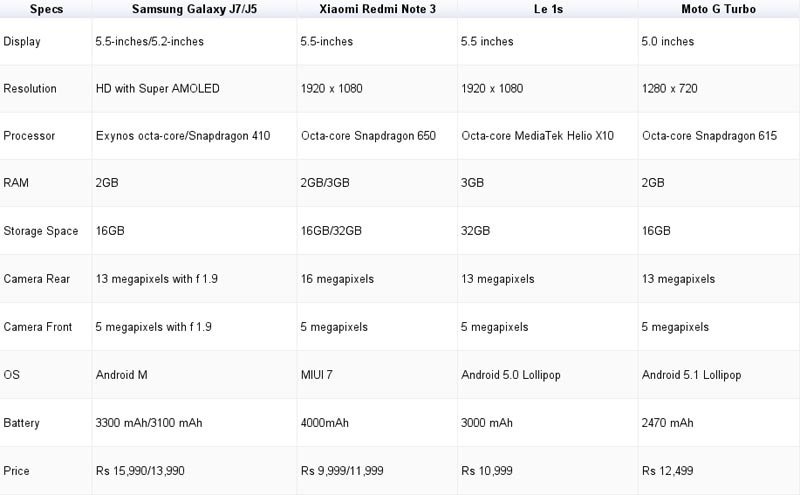Select the HD with Super AMOLED cell
Viewport: 800px width, 495px height.
point(158,88)
